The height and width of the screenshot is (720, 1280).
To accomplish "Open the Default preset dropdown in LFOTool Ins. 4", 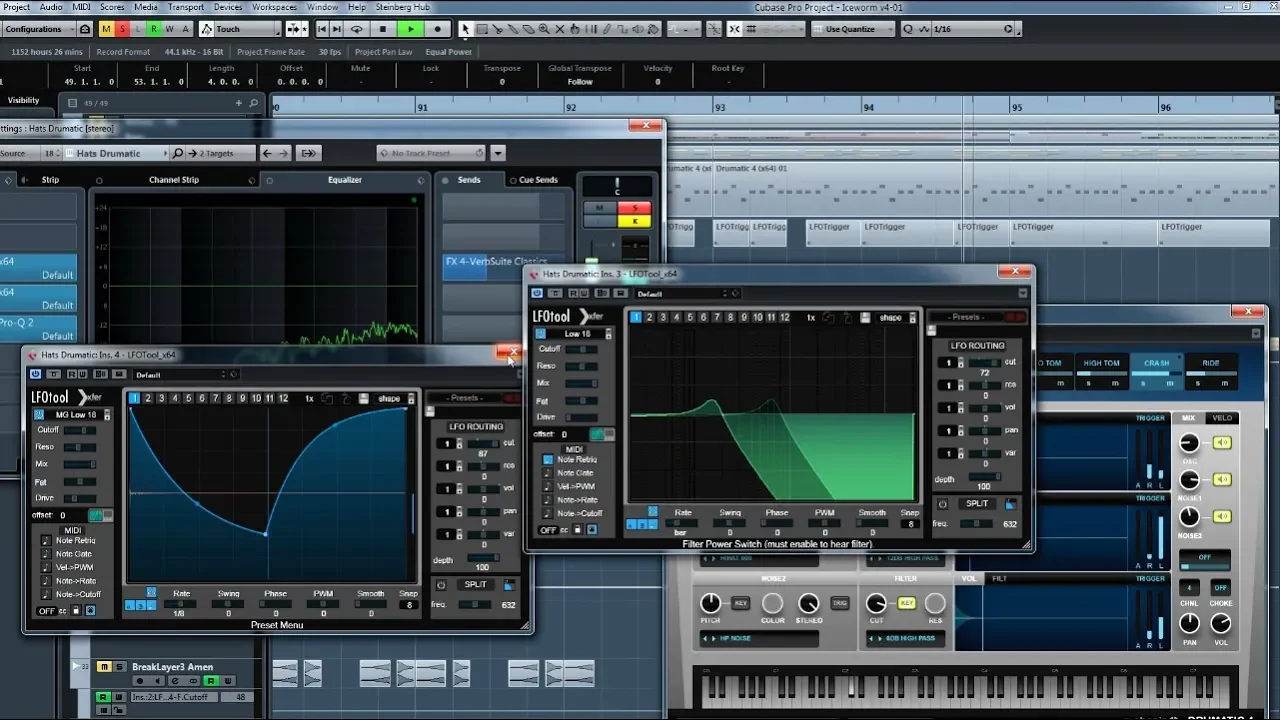I will click(185, 375).
